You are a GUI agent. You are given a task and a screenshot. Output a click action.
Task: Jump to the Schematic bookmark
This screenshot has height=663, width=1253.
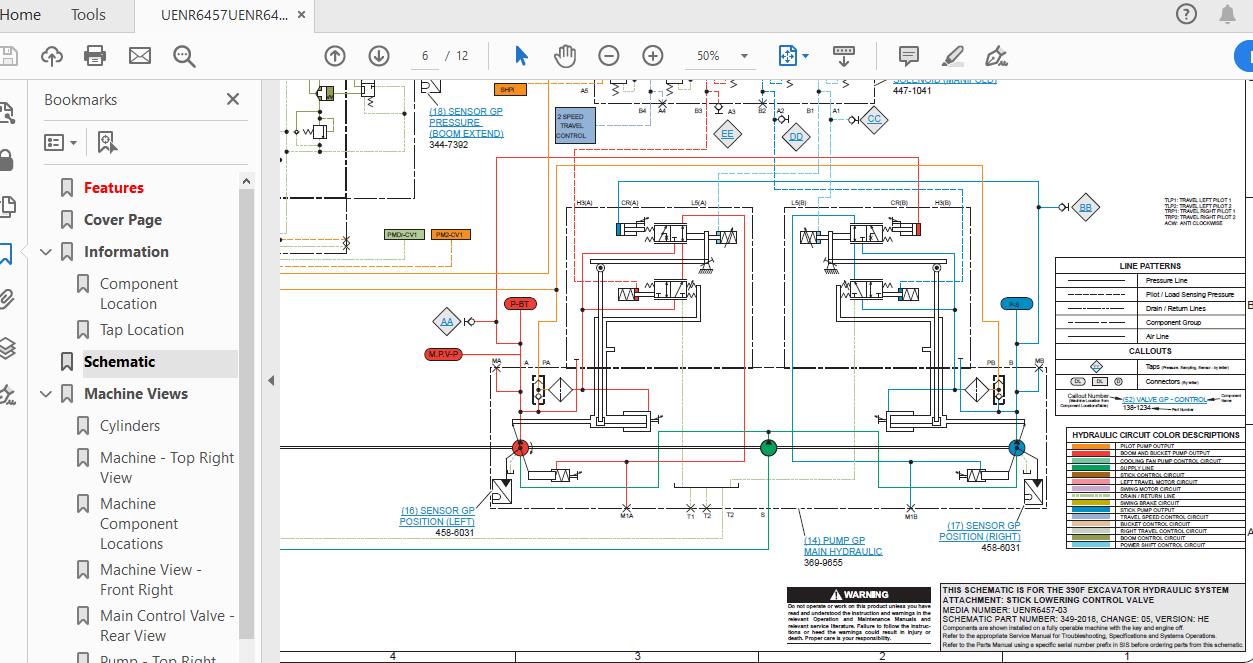120,362
